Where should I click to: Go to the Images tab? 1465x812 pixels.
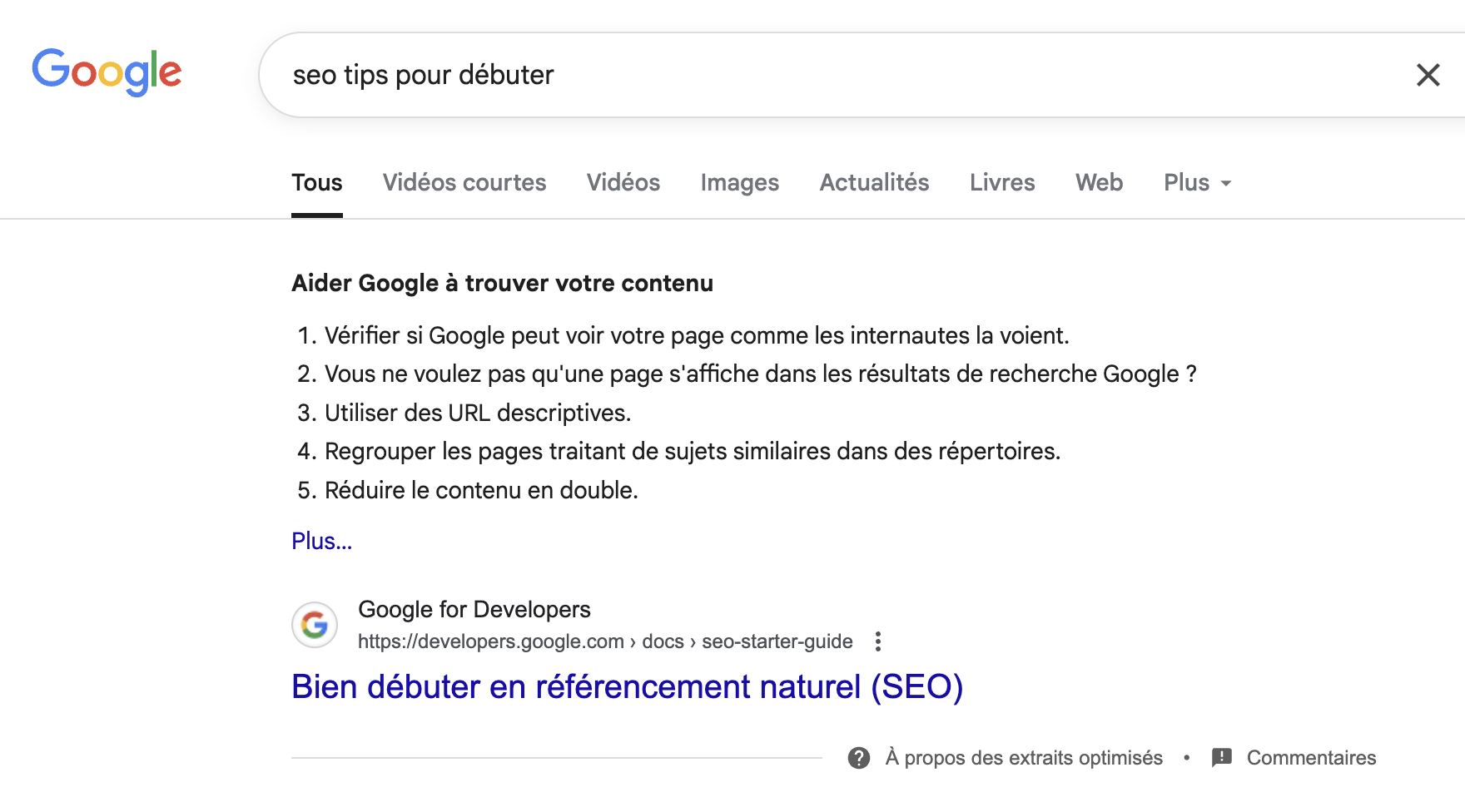click(x=740, y=182)
